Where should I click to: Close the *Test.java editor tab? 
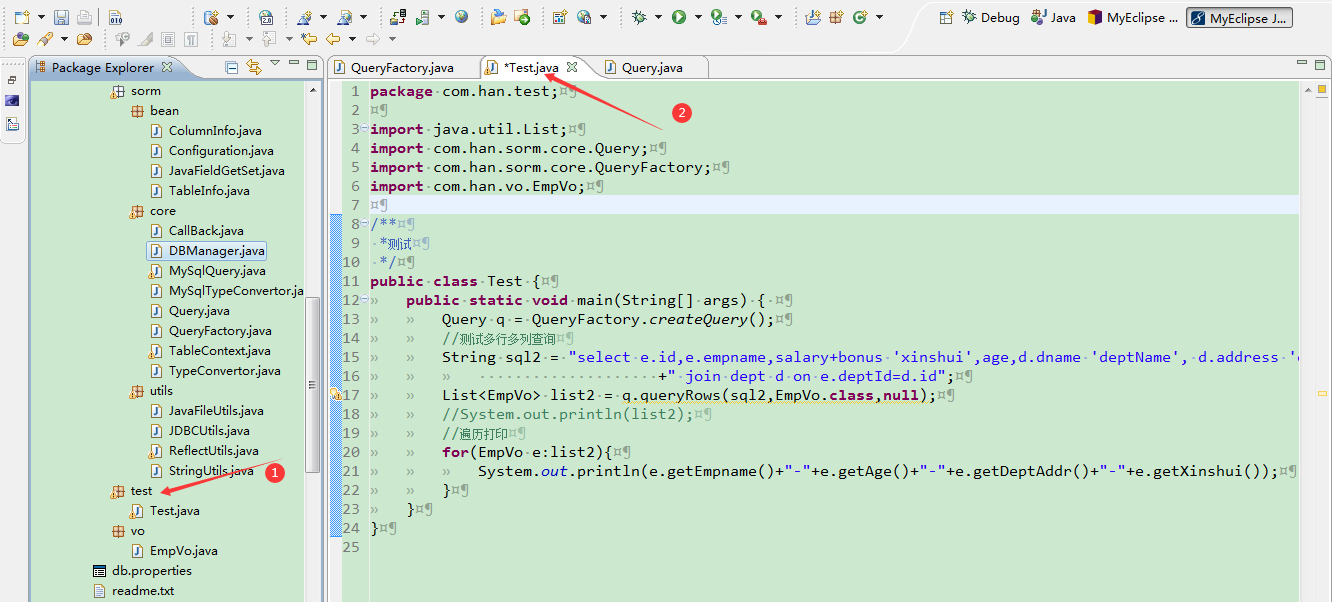(572, 67)
